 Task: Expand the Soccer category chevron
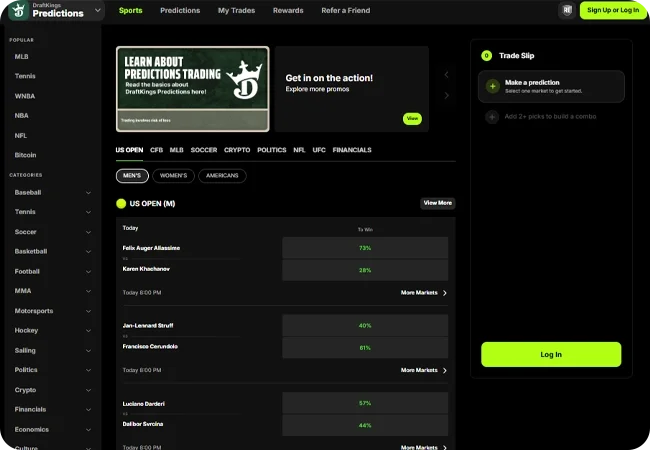pos(88,232)
